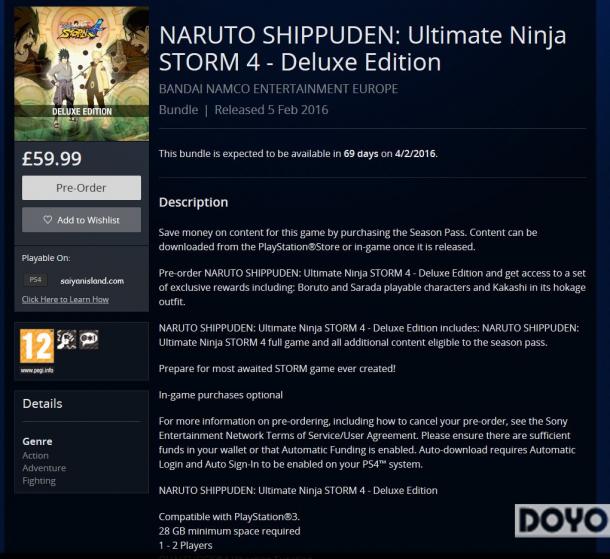Screen dimensions: 610x559
Task: Click the saiyanisland.com watermark text
Action: coord(92,281)
